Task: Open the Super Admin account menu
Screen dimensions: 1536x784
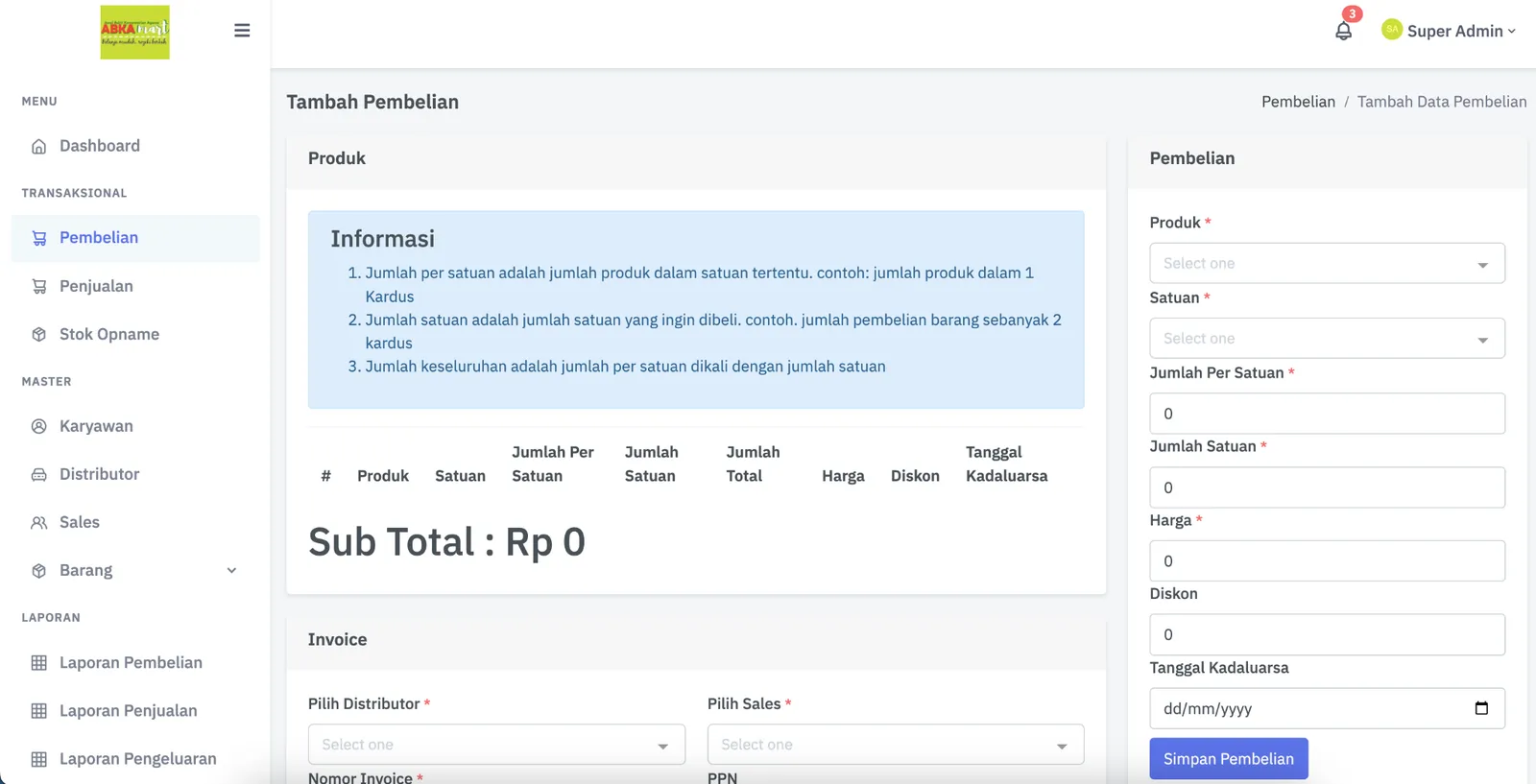Action: 1449,31
